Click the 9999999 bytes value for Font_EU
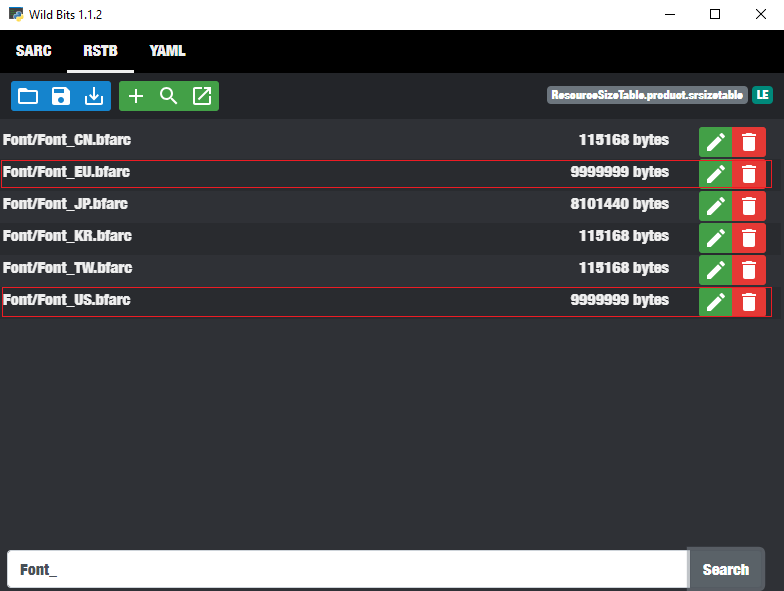Viewport: 784px width, 591px height. click(x=620, y=172)
